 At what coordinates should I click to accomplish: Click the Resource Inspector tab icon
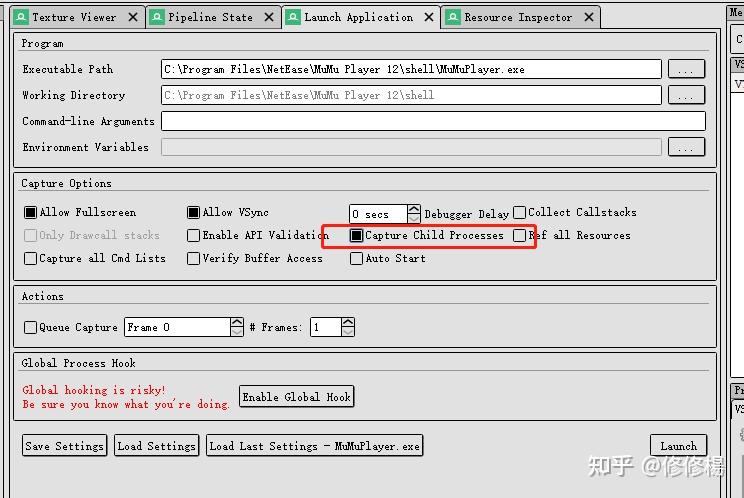[453, 18]
